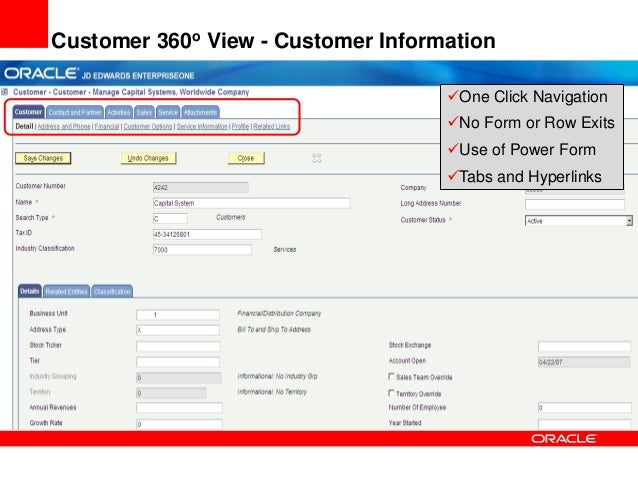Switch to Contact and Partner tab
Viewport: 638px width, 479px height.
tap(75, 112)
